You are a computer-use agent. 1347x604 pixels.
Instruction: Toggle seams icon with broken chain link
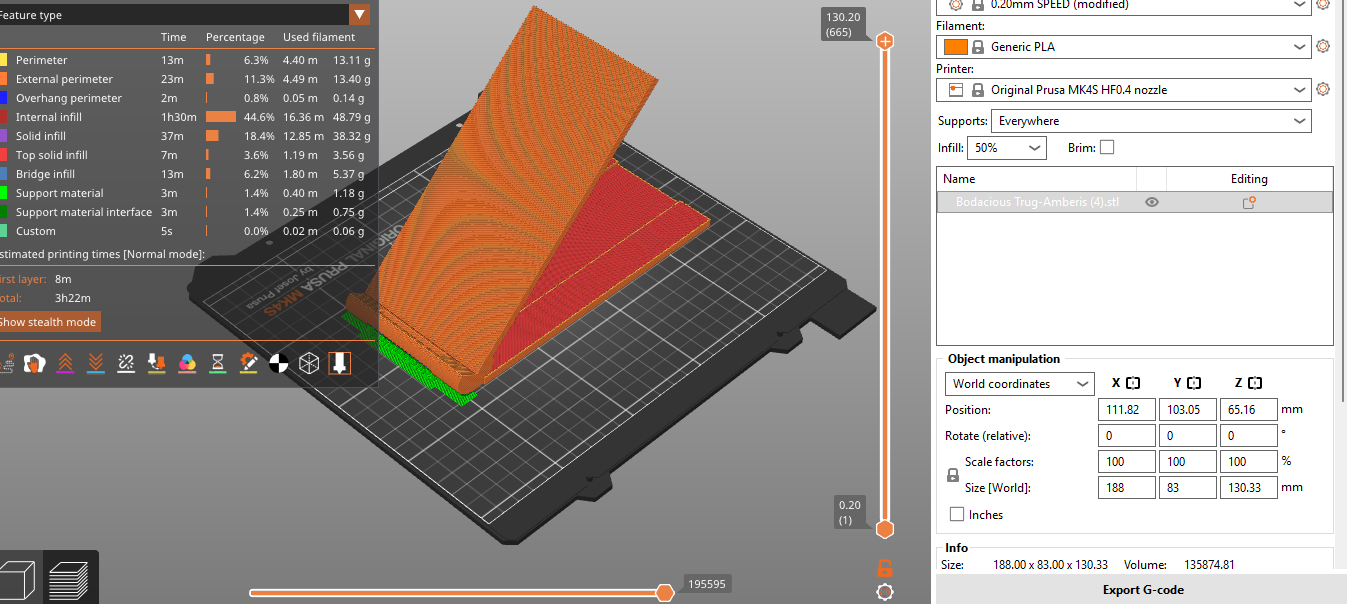pos(126,363)
